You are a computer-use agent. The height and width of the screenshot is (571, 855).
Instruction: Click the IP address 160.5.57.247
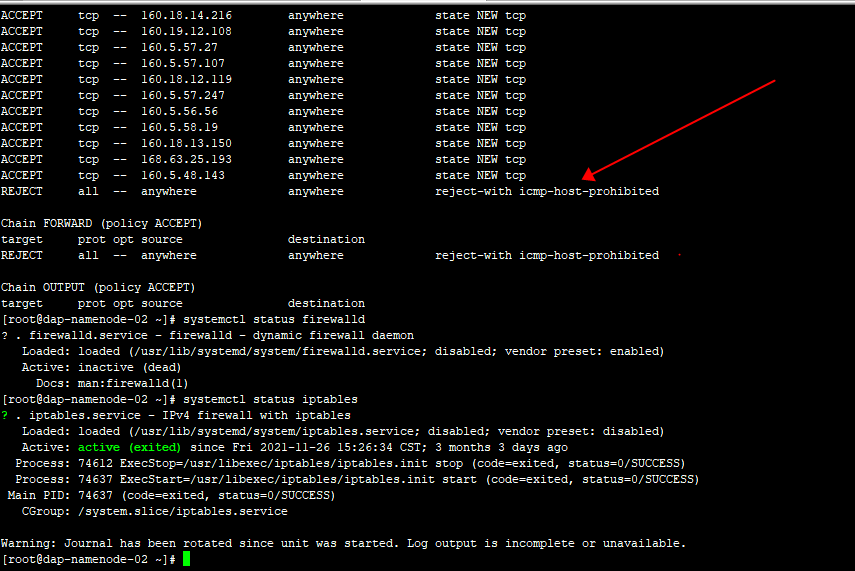coord(183,95)
